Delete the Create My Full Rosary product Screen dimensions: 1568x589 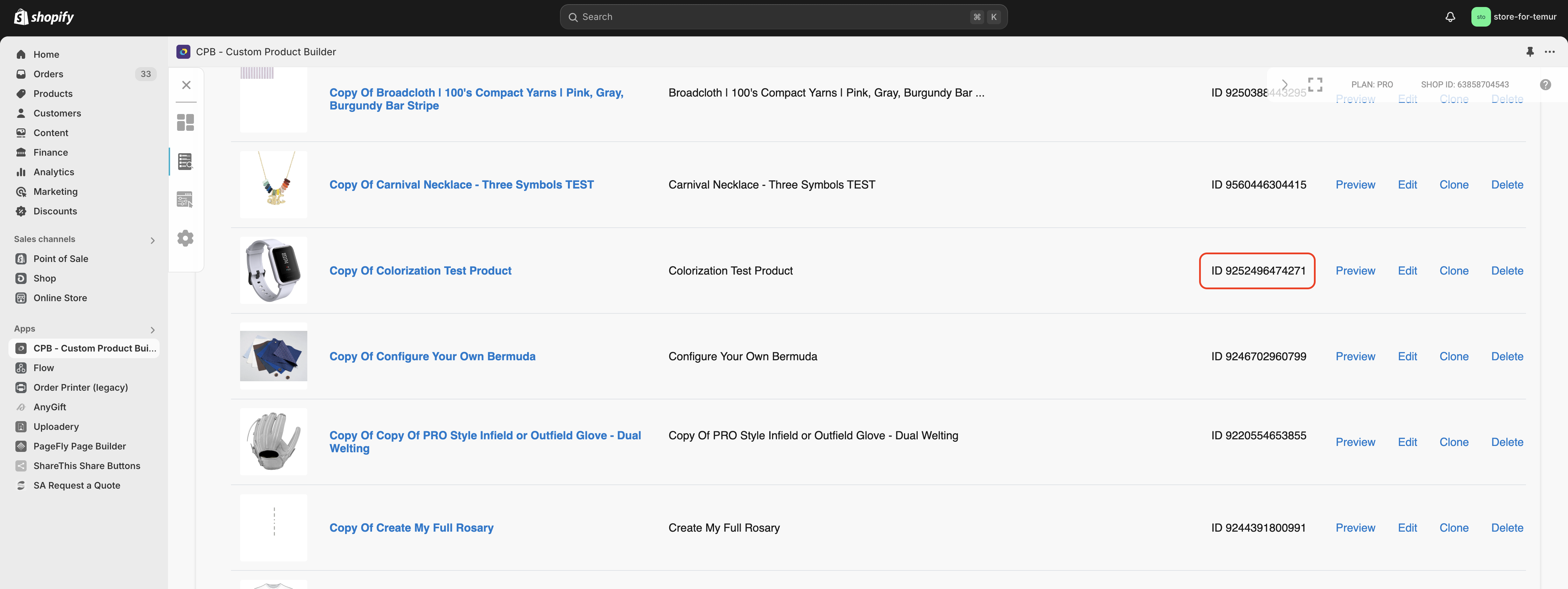pyautogui.click(x=1507, y=527)
